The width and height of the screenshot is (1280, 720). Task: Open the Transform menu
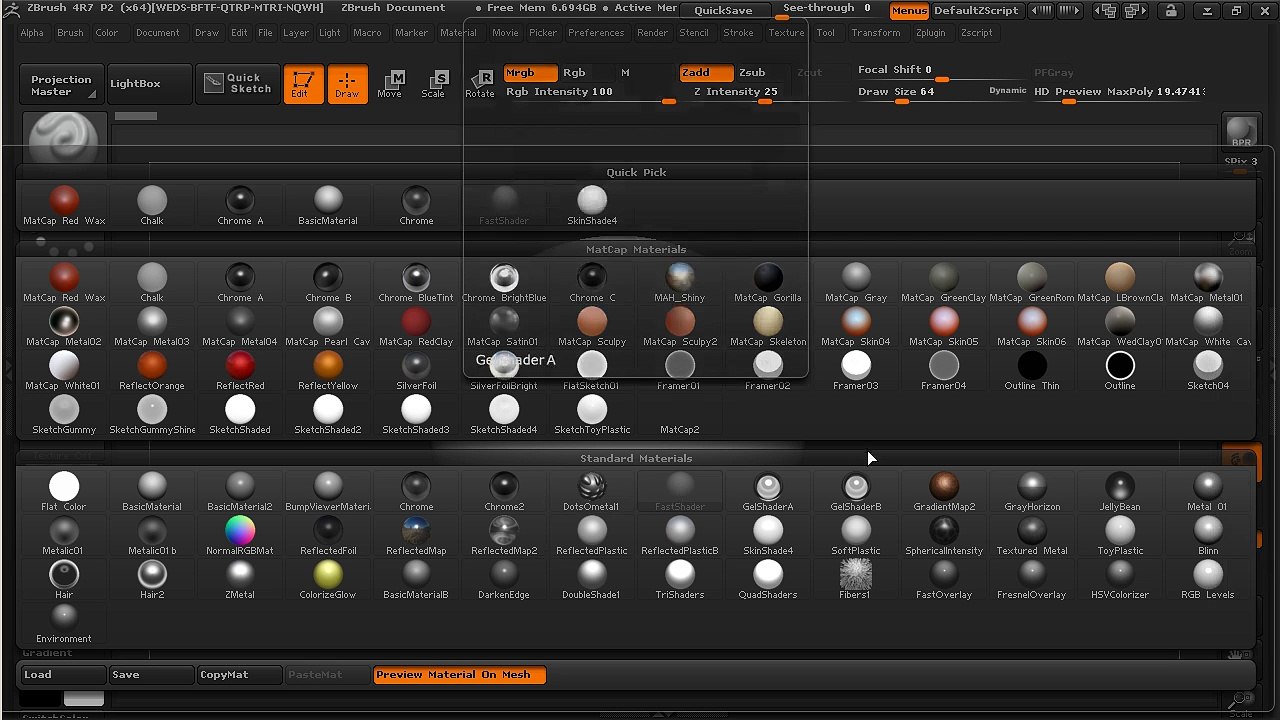876,33
